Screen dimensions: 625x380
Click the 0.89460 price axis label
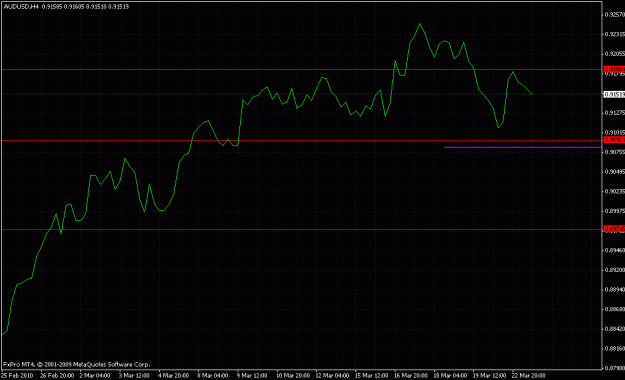click(x=615, y=250)
